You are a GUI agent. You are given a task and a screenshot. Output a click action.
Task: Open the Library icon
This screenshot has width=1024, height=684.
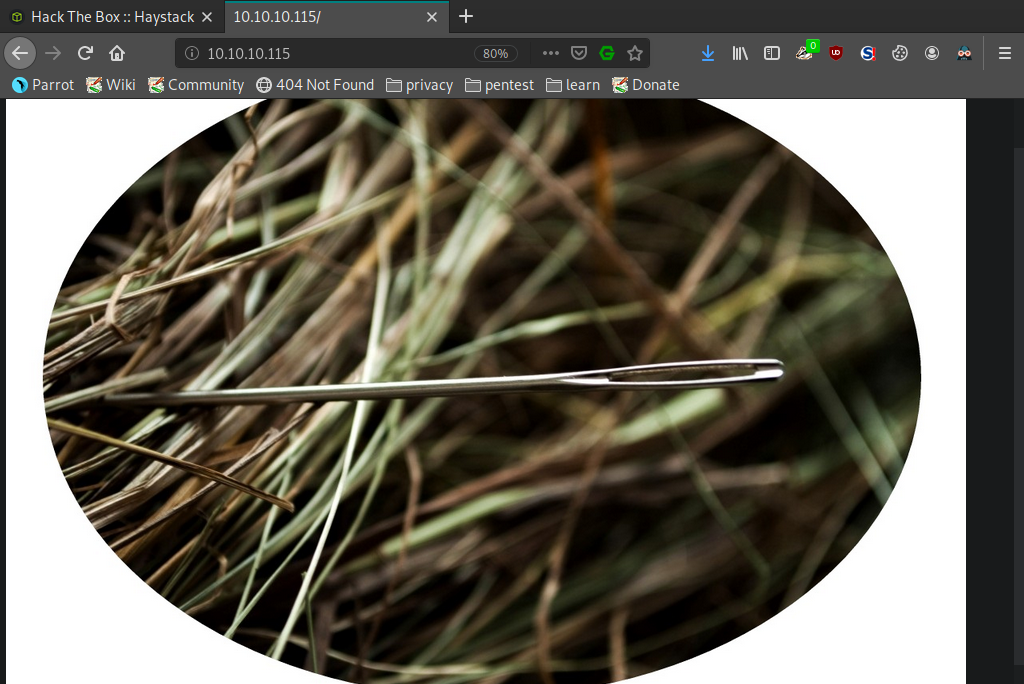pos(740,54)
